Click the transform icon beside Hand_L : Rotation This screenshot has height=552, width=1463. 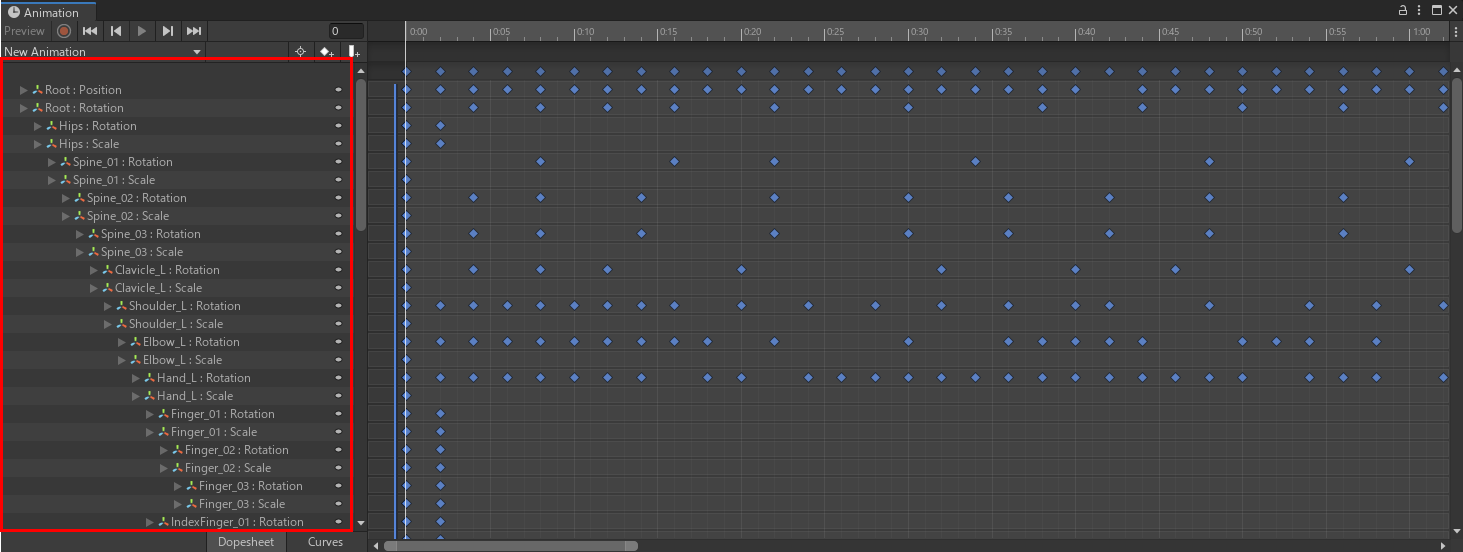coord(150,378)
